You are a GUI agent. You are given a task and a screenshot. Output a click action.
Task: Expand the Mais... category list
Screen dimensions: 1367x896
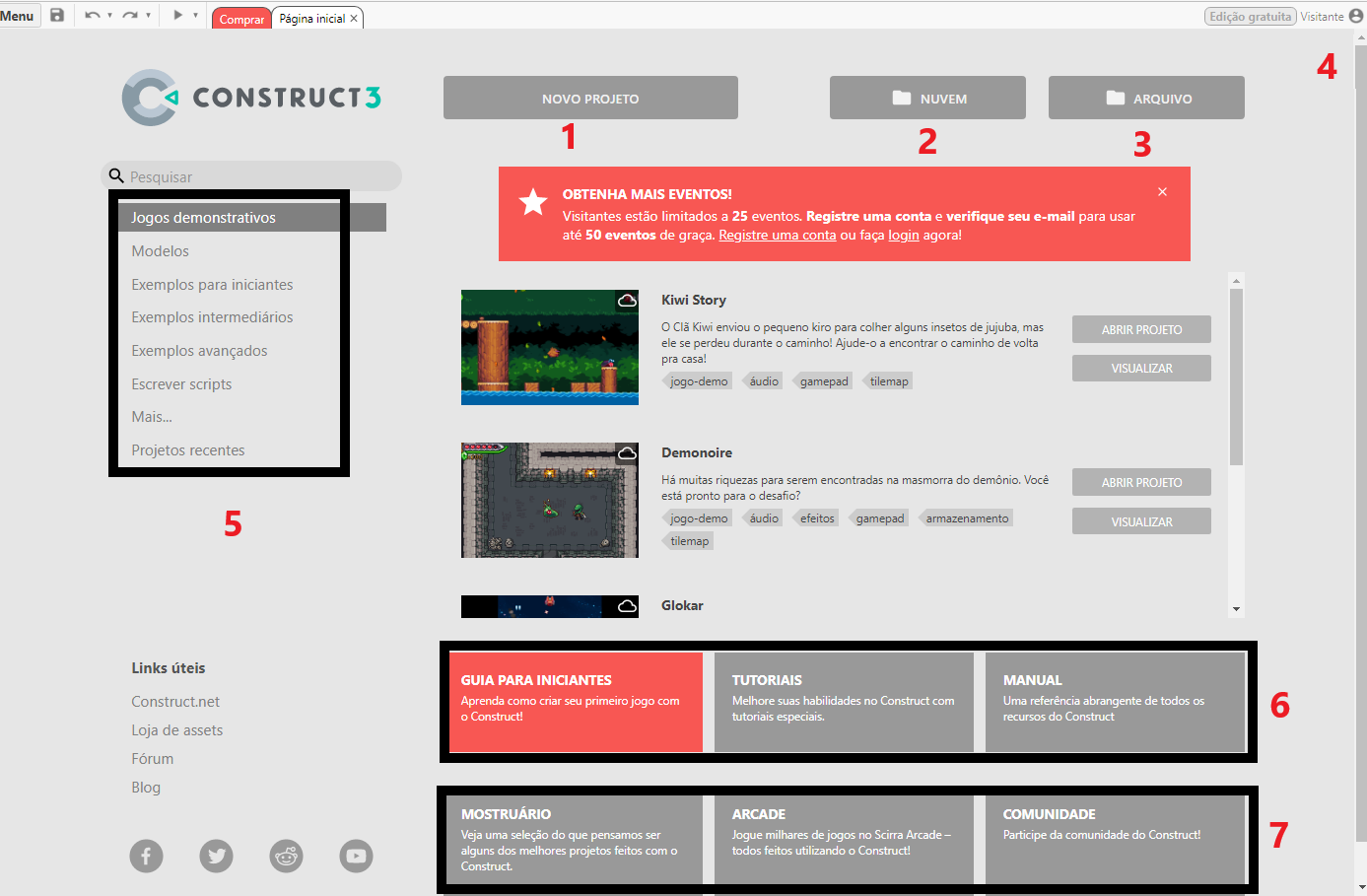click(x=152, y=417)
